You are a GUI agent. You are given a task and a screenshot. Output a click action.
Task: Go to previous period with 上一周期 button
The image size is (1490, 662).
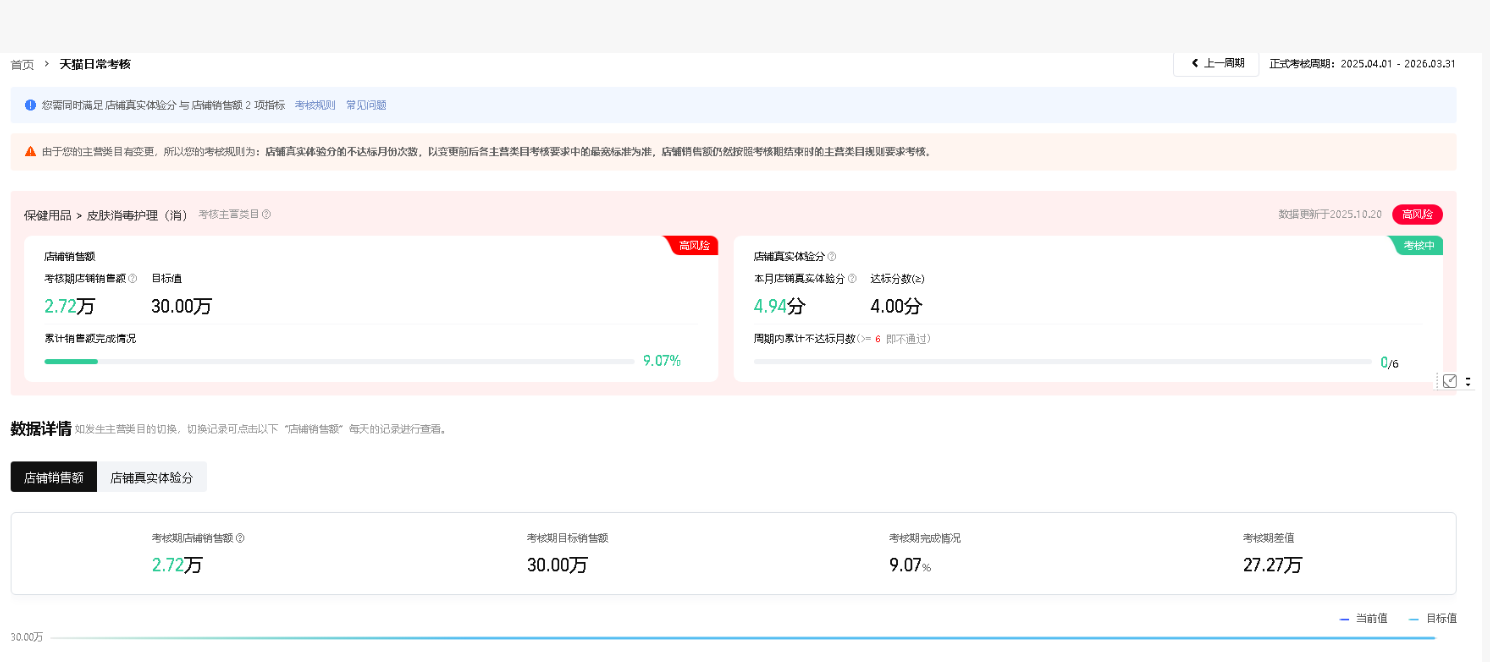1216,63
